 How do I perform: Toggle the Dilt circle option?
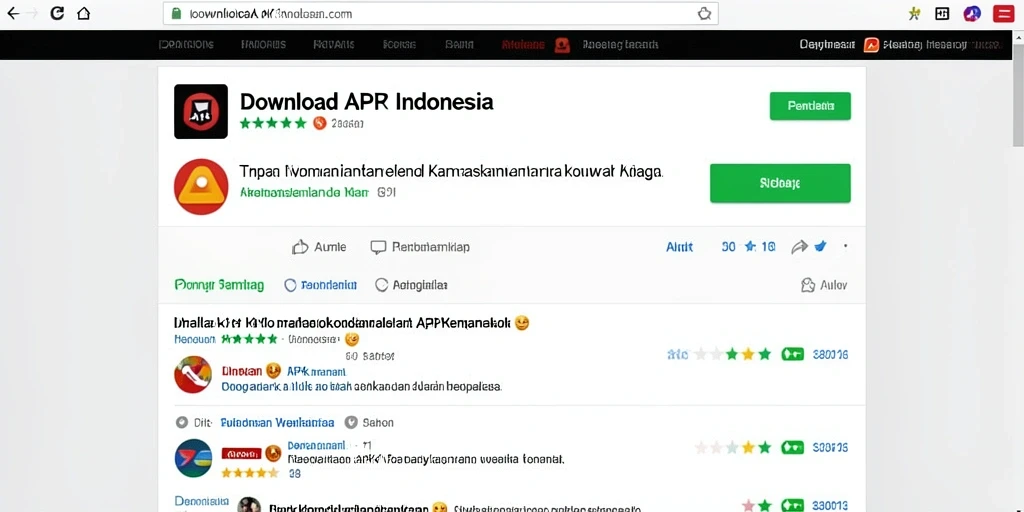(x=182, y=423)
